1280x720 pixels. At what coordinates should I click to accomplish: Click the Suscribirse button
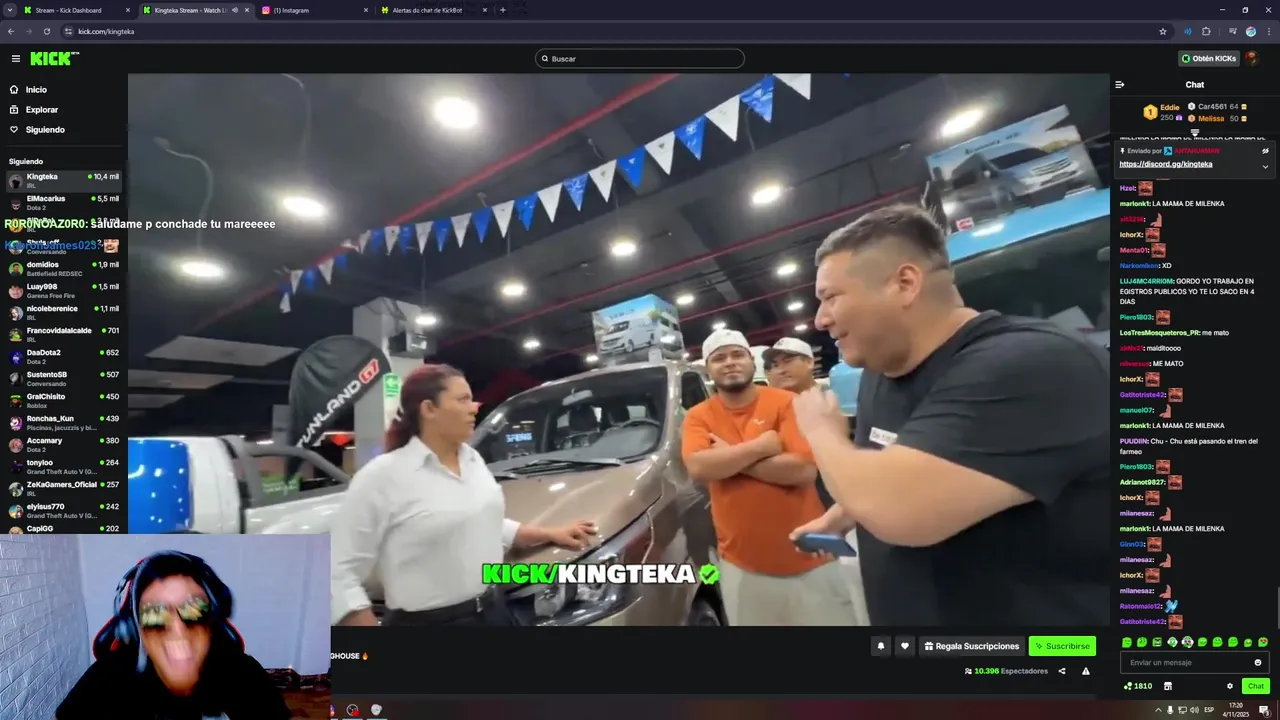1062,646
